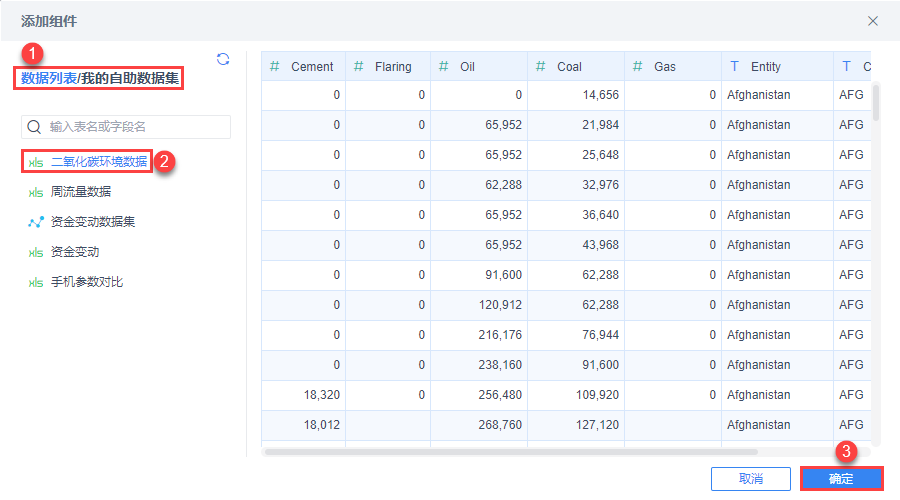Click the numeric type icon of Coal
Screen dimensions: 900x500
tap(540, 67)
